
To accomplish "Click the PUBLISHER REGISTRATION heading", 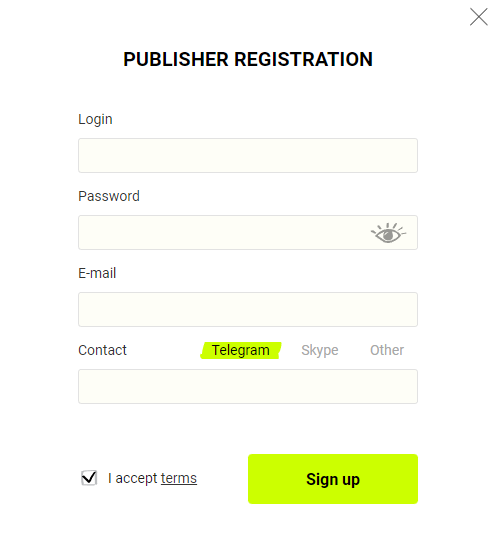I will pyautogui.click(x=248, y=59).
